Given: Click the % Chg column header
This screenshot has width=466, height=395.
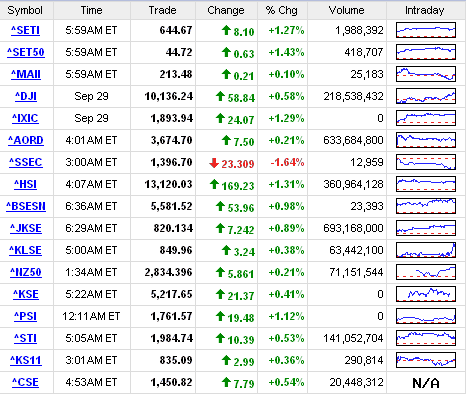Looking at the screenshot, I should tap(282, 10).
